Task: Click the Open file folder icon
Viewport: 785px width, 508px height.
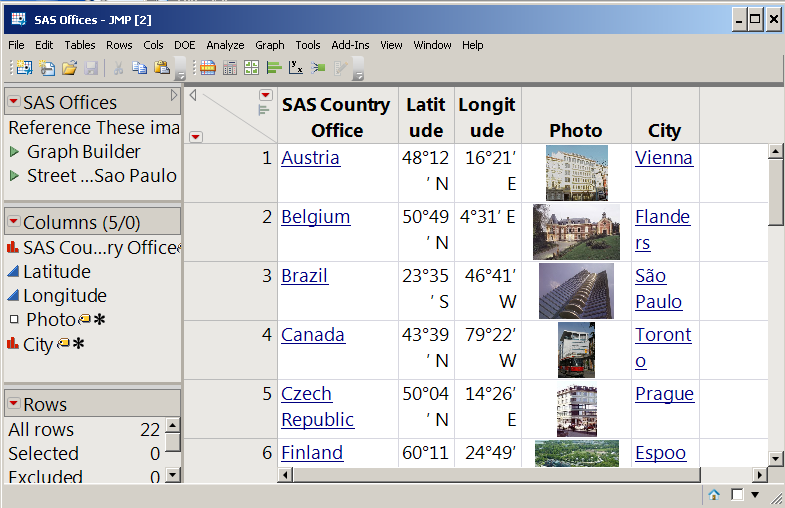Action: pos(69,68)
